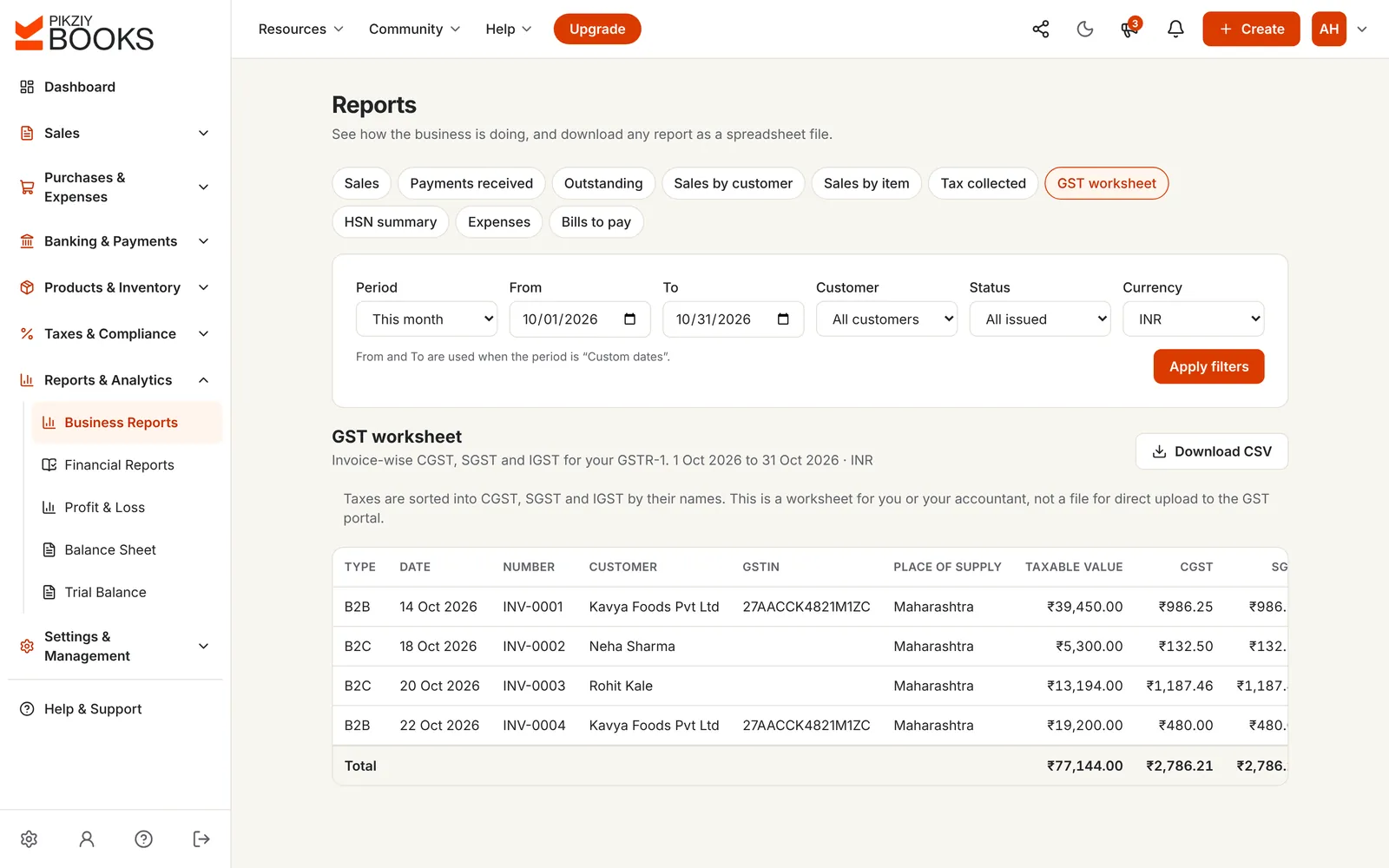
Task: Expand the Sales sidebar section
Action: [x=115, y=133]
